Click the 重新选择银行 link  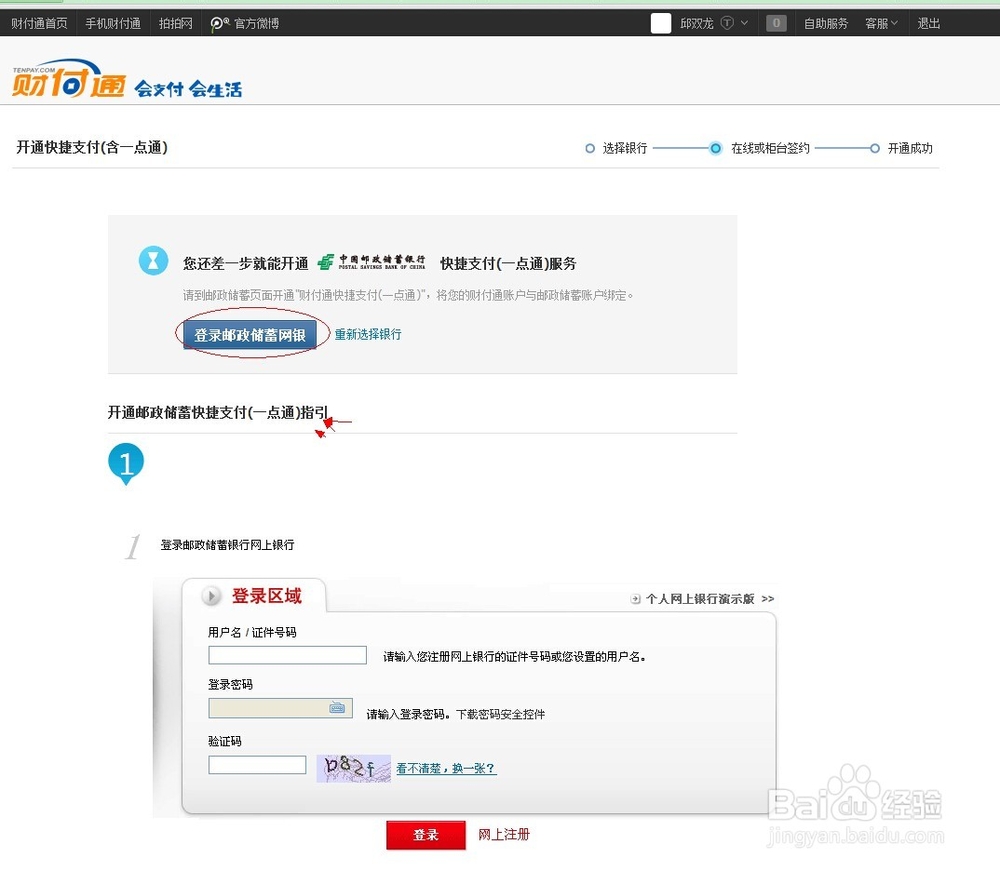point(368,334)
